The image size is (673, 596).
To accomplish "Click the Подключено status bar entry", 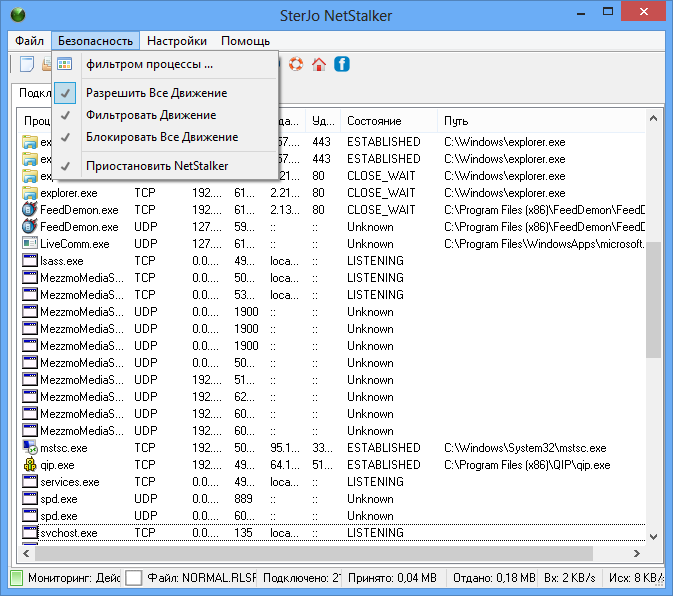I will (x=302, y=578).
